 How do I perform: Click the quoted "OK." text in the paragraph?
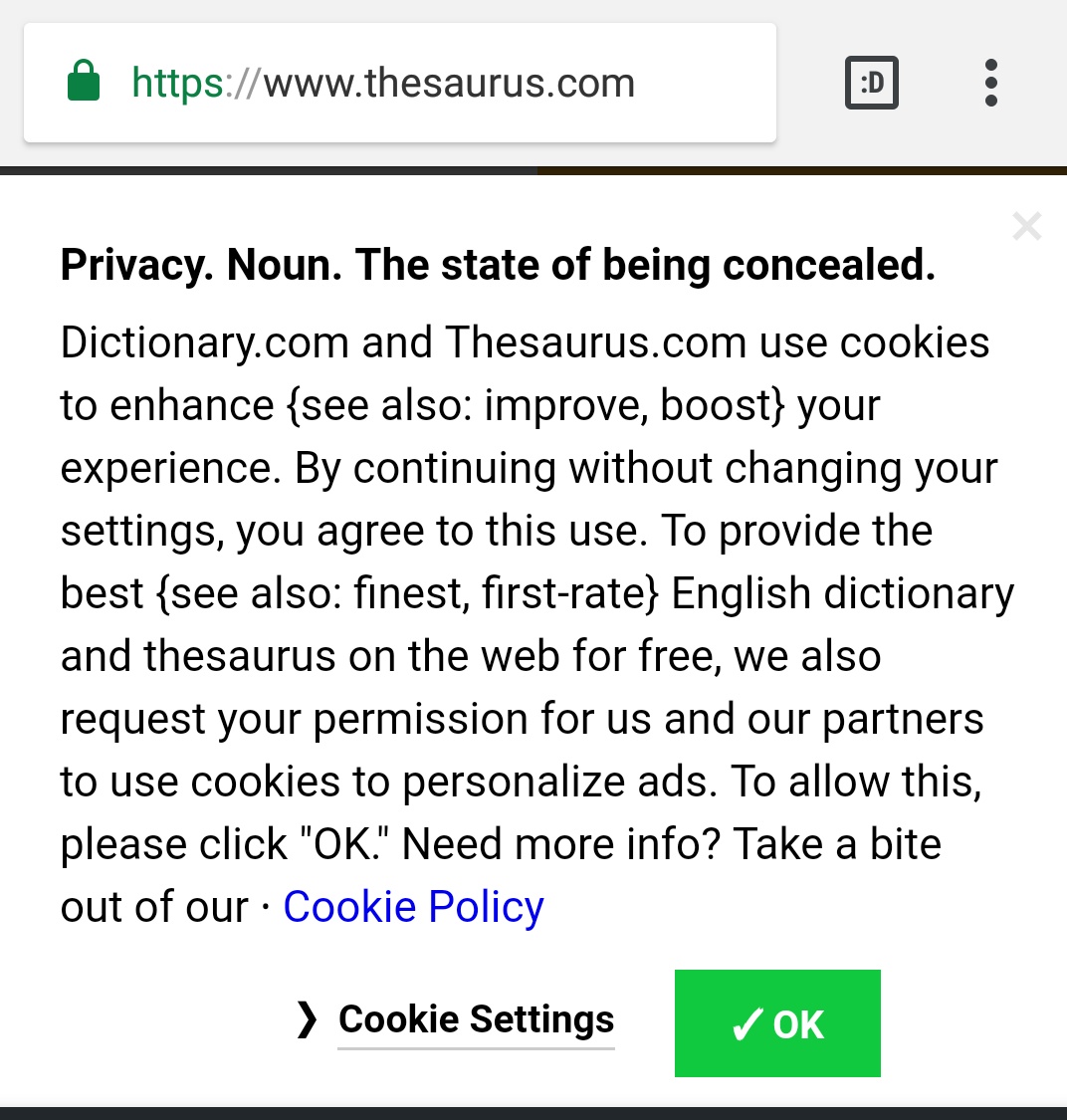[x=345, y=844]
